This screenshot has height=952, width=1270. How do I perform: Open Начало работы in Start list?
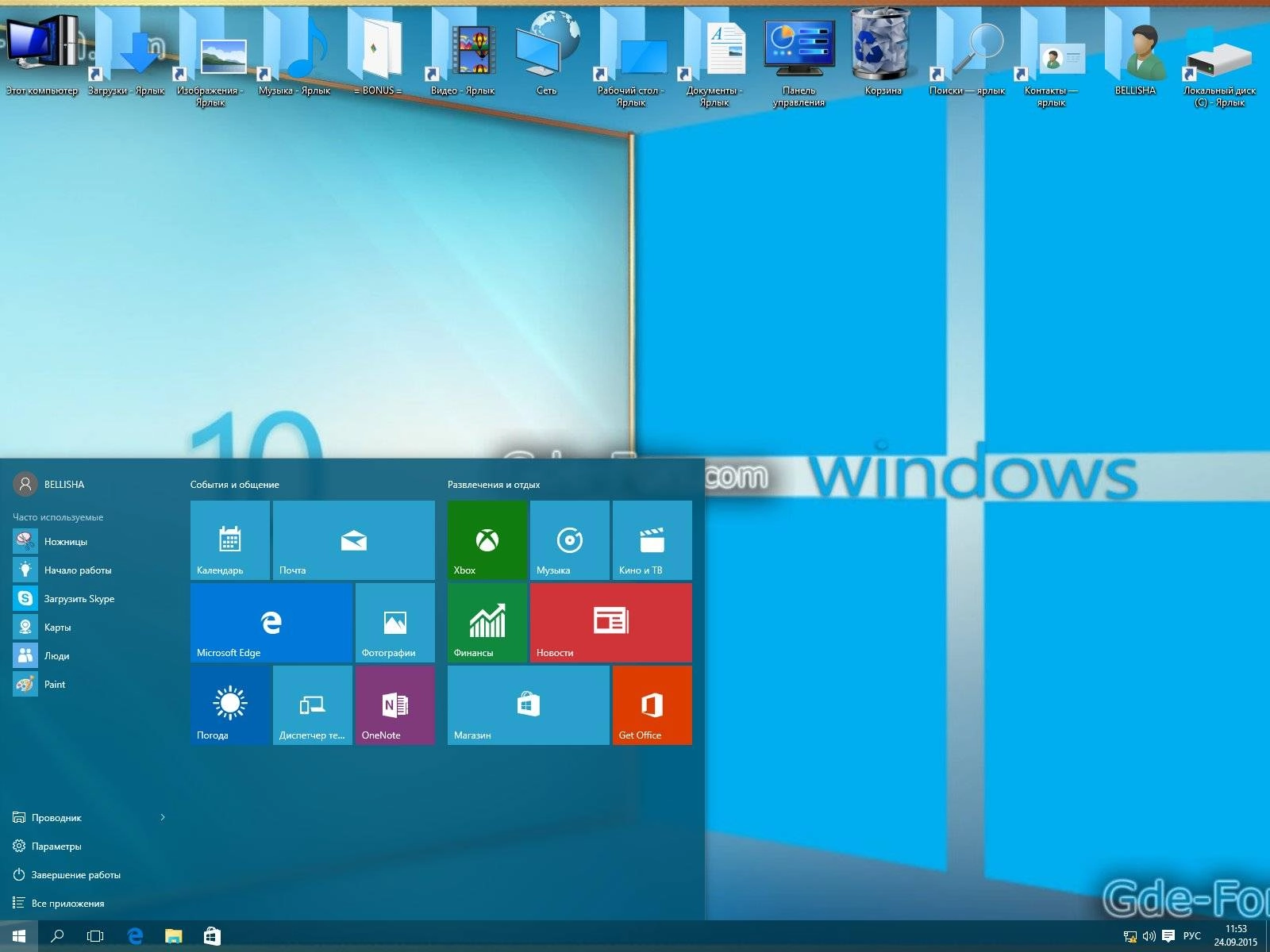[89, 570]
